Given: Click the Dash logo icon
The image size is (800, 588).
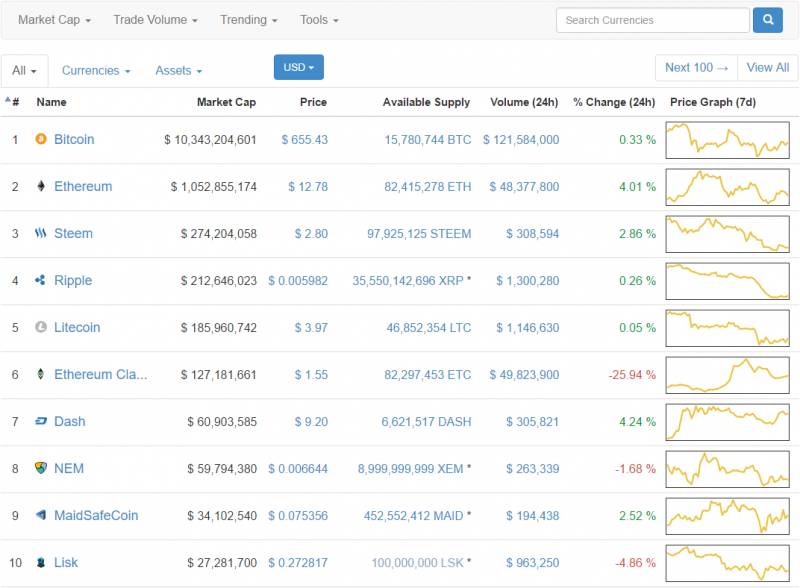Looking at the screenshot, I should 41,421.
